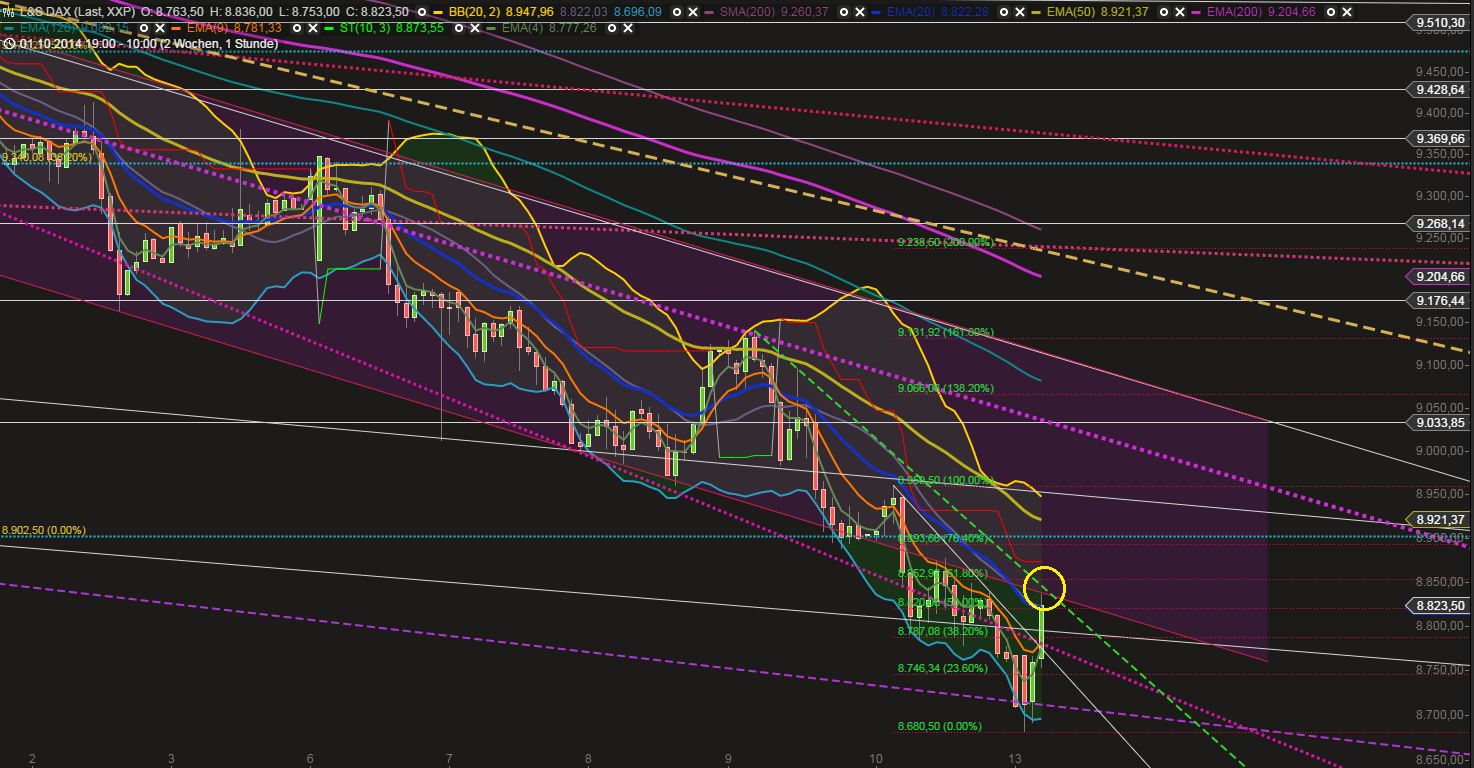
Task: Click the '8.823,50' current price axis tag
Action: pyautogui.click(x=1440, y=605)
